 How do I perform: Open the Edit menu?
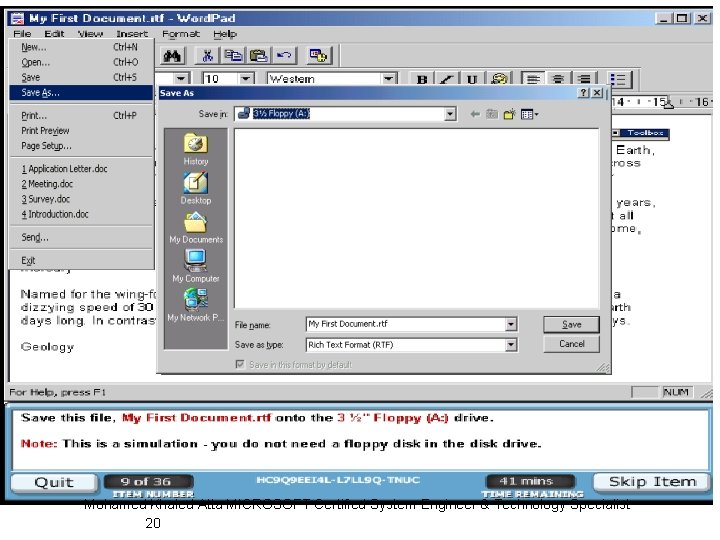54,34
